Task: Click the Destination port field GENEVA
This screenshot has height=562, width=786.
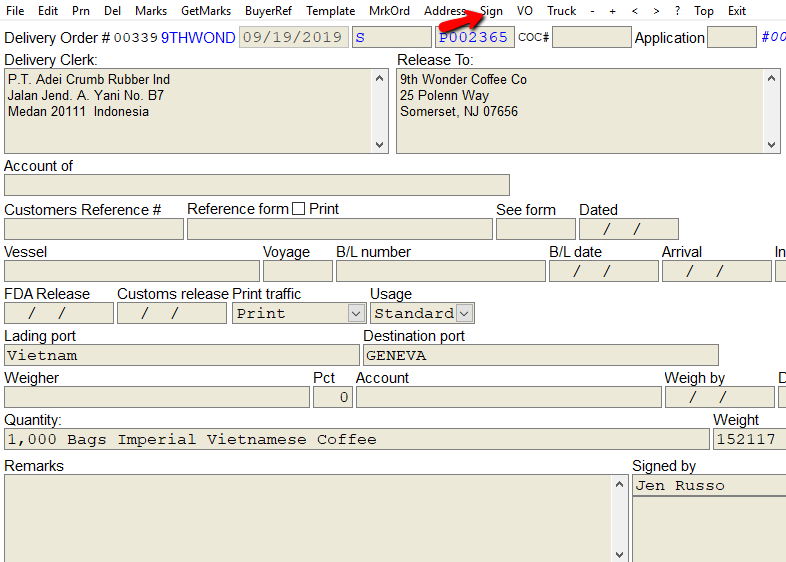Action: pos(541,355)
